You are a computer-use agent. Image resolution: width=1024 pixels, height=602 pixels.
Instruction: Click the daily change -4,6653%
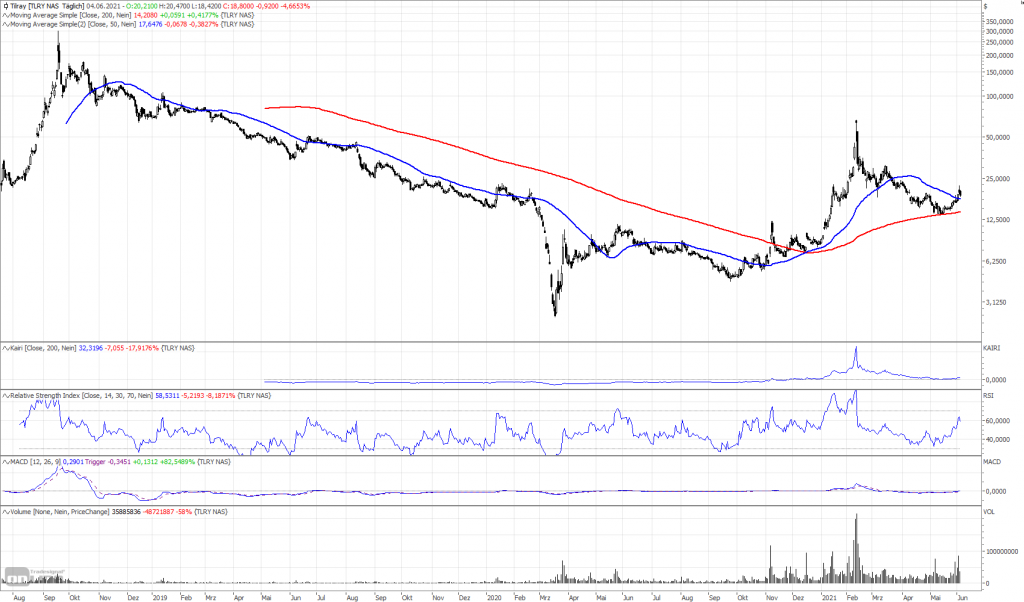click(295, 6)
